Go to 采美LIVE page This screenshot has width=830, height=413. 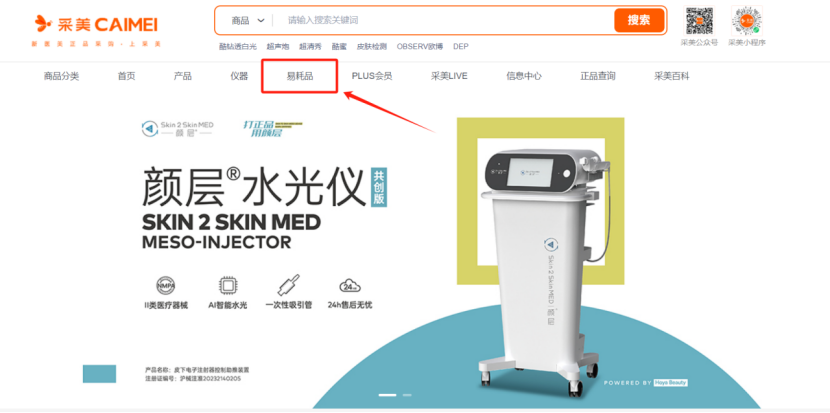[449, 76]
